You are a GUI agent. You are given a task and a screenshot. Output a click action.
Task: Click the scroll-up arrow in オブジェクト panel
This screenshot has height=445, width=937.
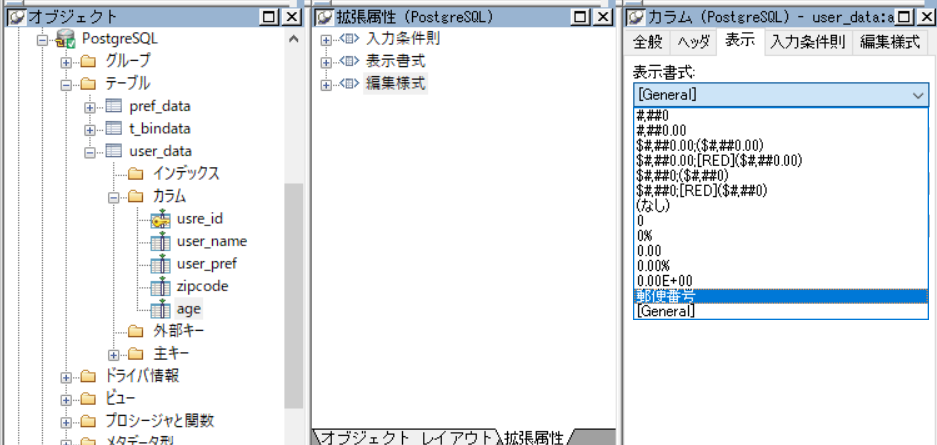pos(293,39)
